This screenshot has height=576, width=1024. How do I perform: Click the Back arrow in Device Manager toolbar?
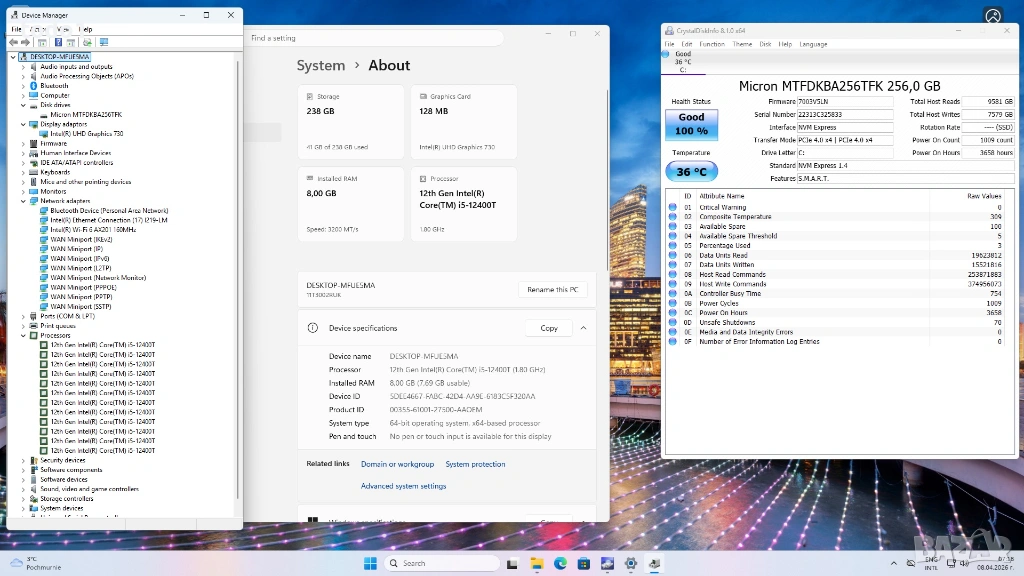(13, 42)
